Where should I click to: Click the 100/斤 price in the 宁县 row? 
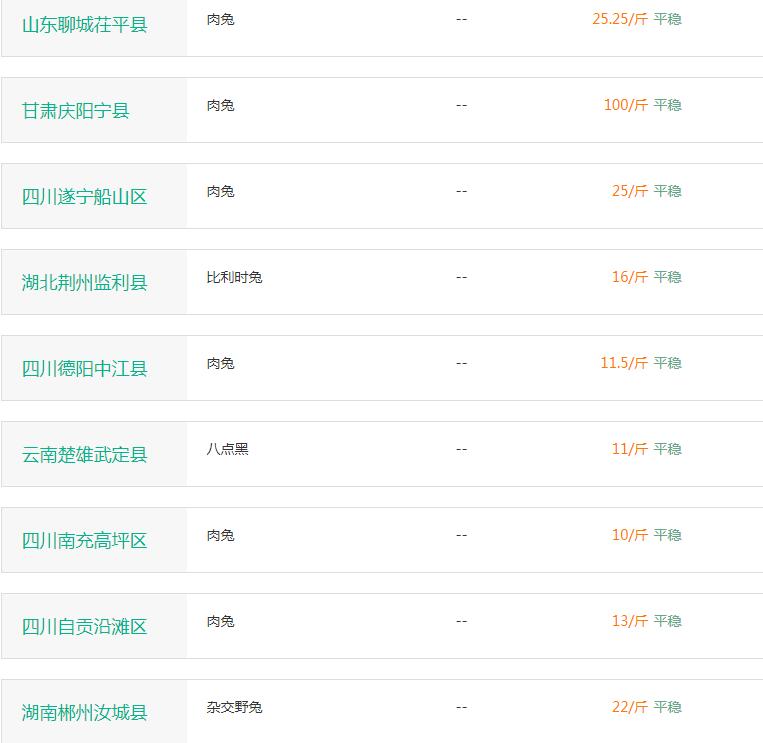click(626, 105)
